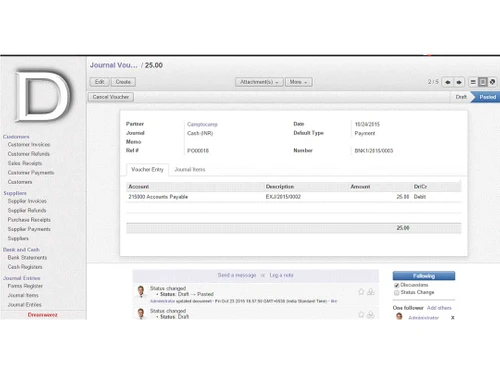Go to the previous record arrow
Viewport: 500px width, 375px height.
(448, 82)
